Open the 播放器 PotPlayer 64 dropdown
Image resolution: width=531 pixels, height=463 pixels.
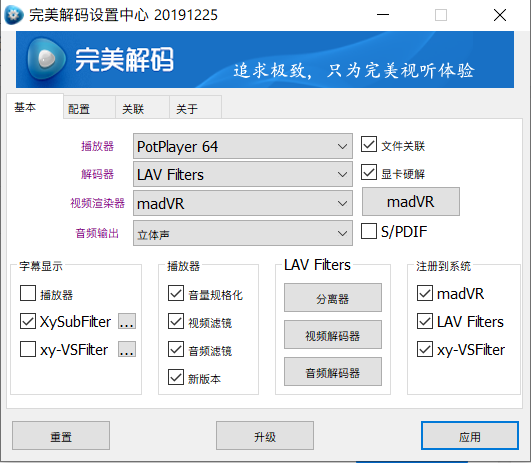pyautogui.click(x=242, y=146)
